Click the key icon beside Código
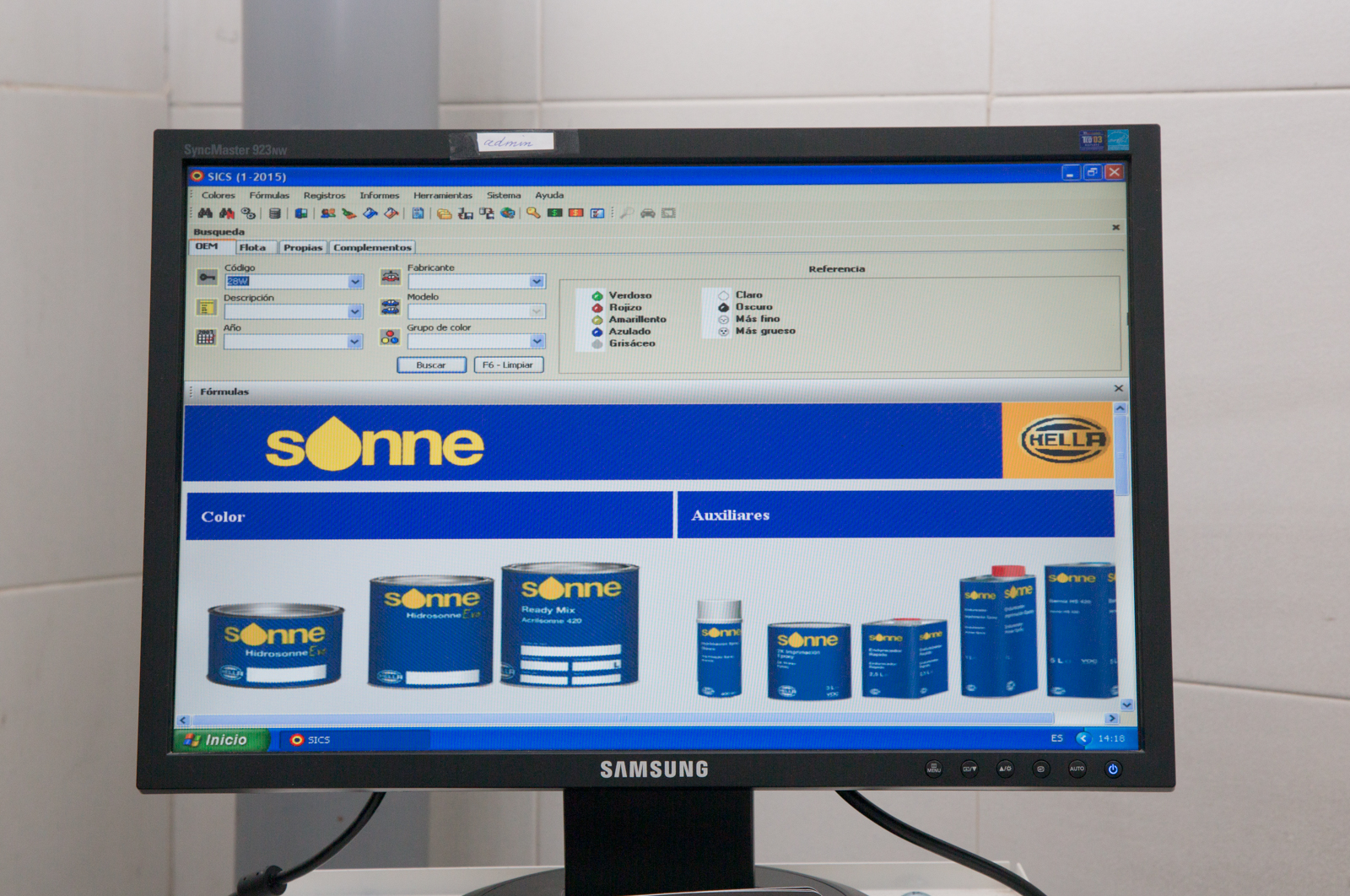The image size is (1350, 896). [x=207, y=278]
